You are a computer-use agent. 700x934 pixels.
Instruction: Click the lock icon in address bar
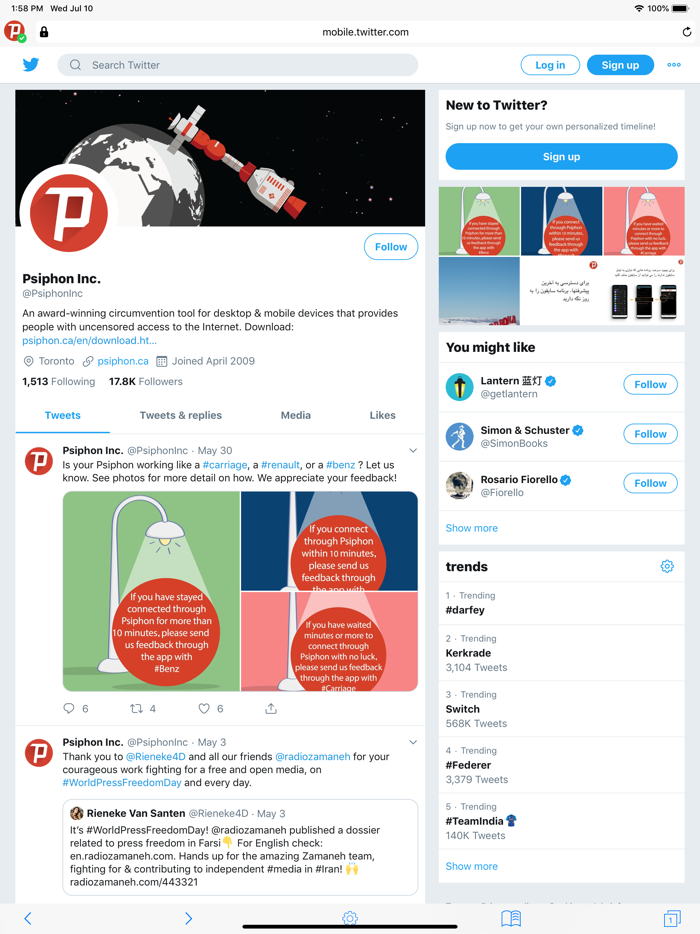coord(45,31)
